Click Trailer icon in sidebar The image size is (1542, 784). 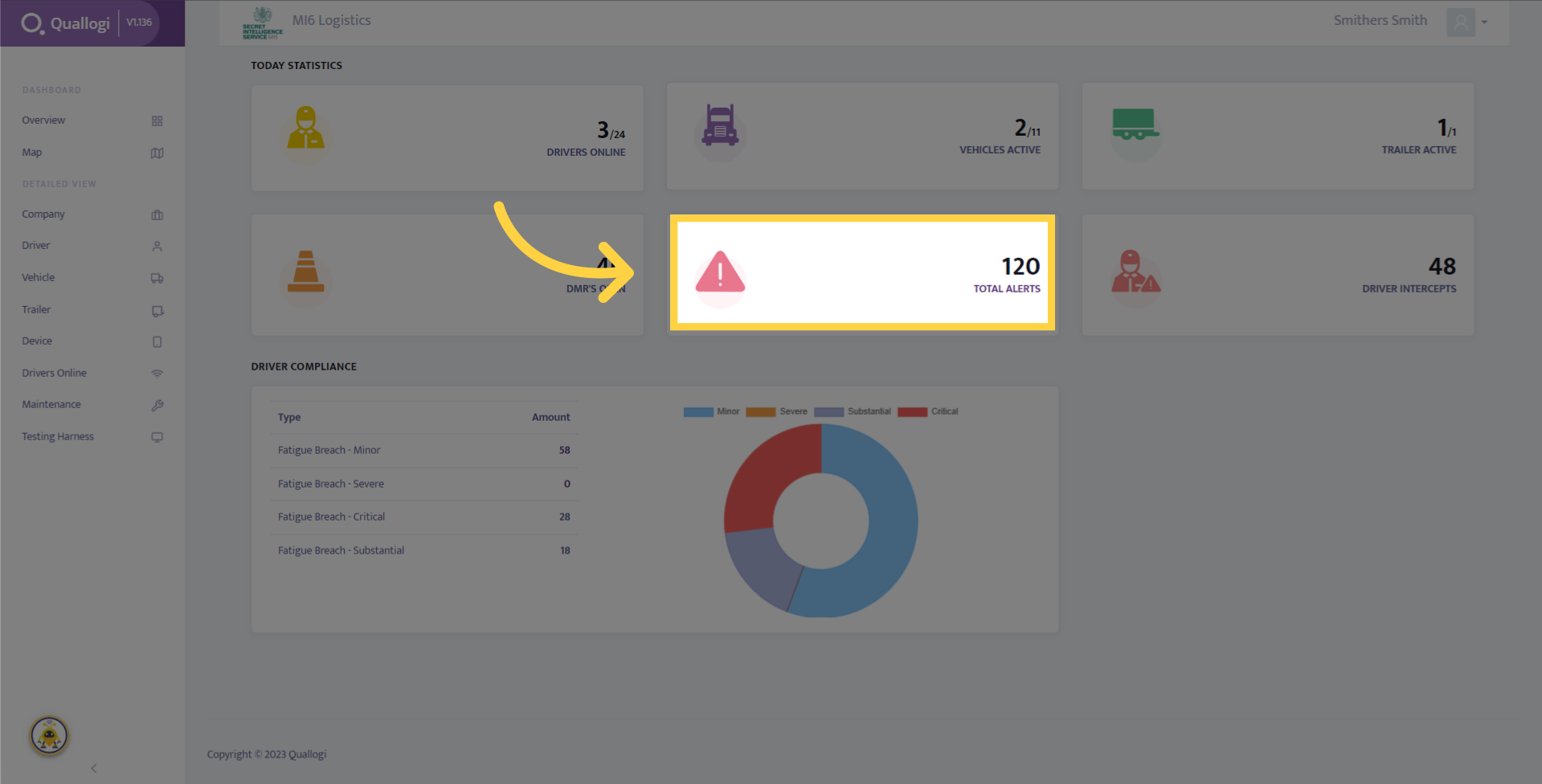[x=157, y=310]
